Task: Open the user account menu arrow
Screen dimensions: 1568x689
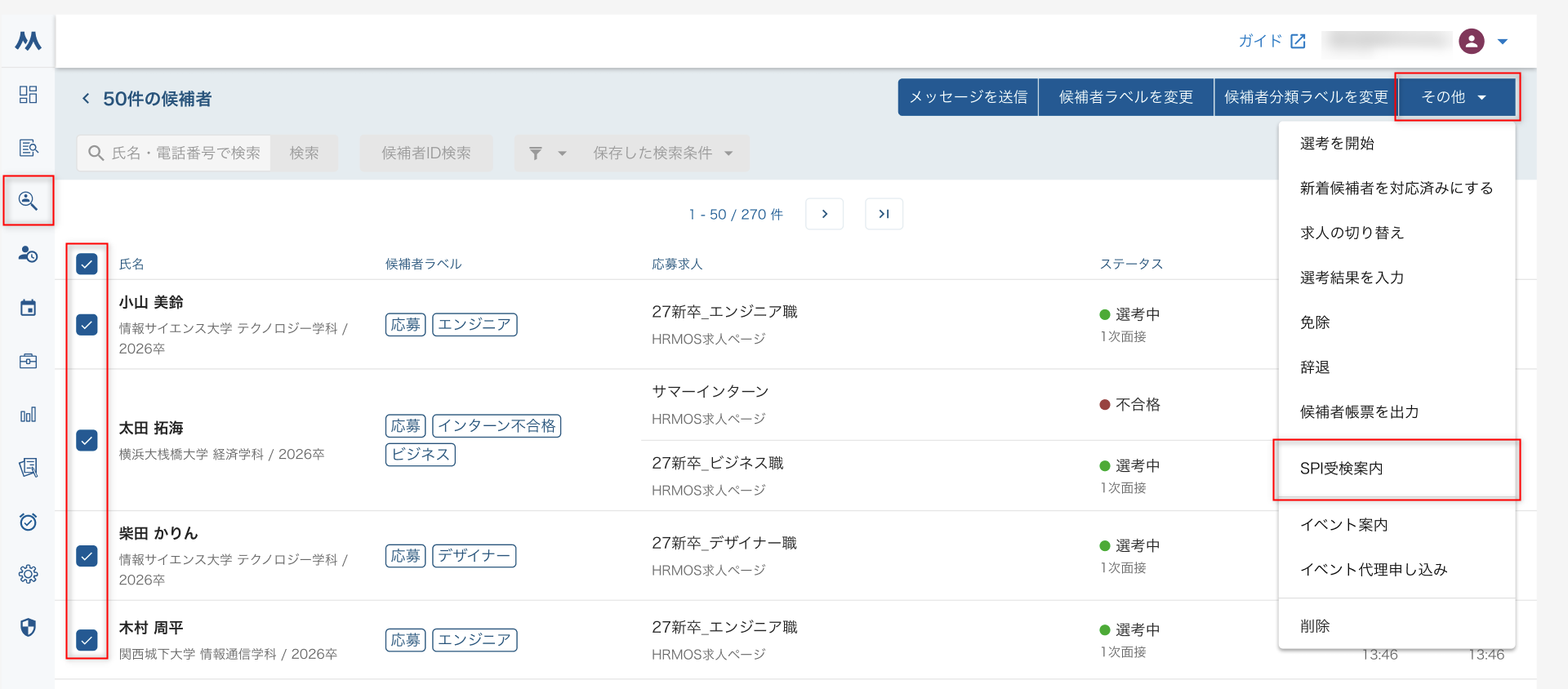Action: point(1503,42)
